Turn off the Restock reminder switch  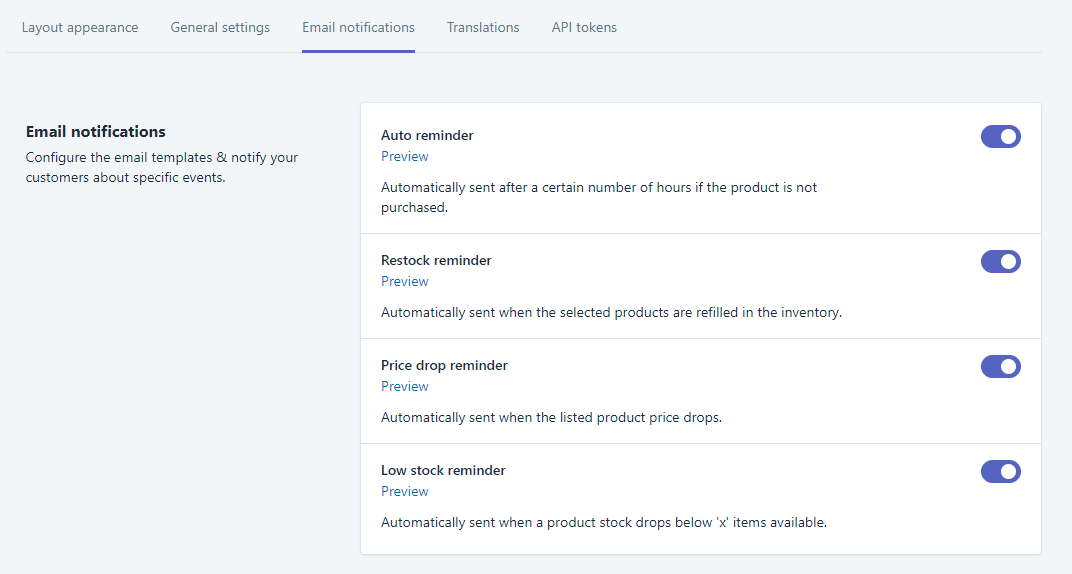click(x=1000, y=261)
